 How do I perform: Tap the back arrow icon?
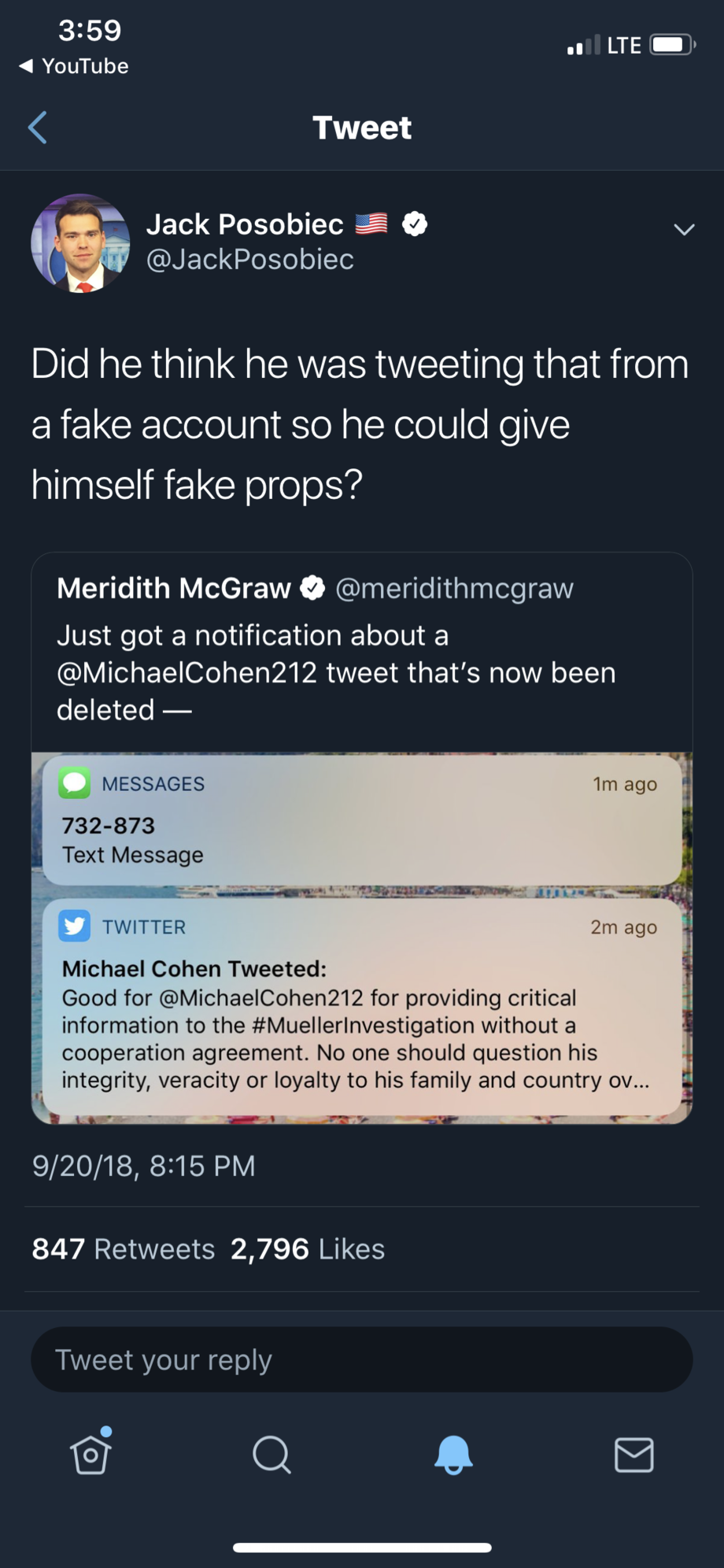38,128
